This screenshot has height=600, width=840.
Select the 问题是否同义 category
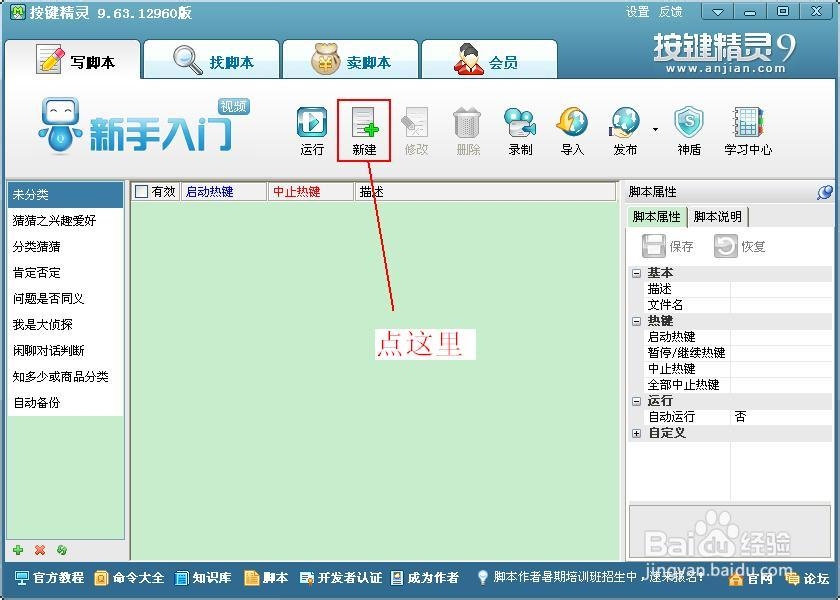[65, 298]
